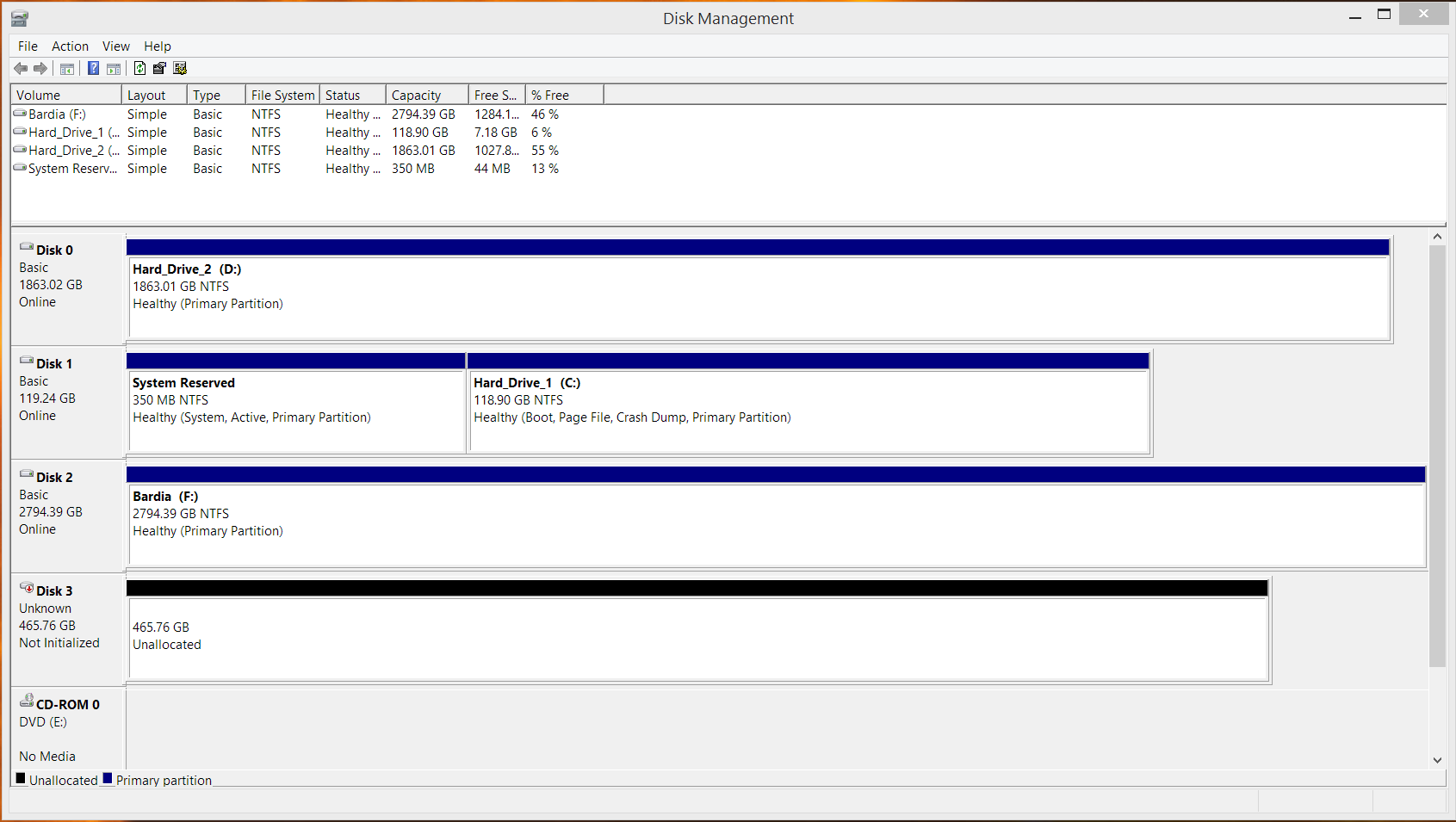Select Hard_Drive_2 volume drive icon in list

20,150
